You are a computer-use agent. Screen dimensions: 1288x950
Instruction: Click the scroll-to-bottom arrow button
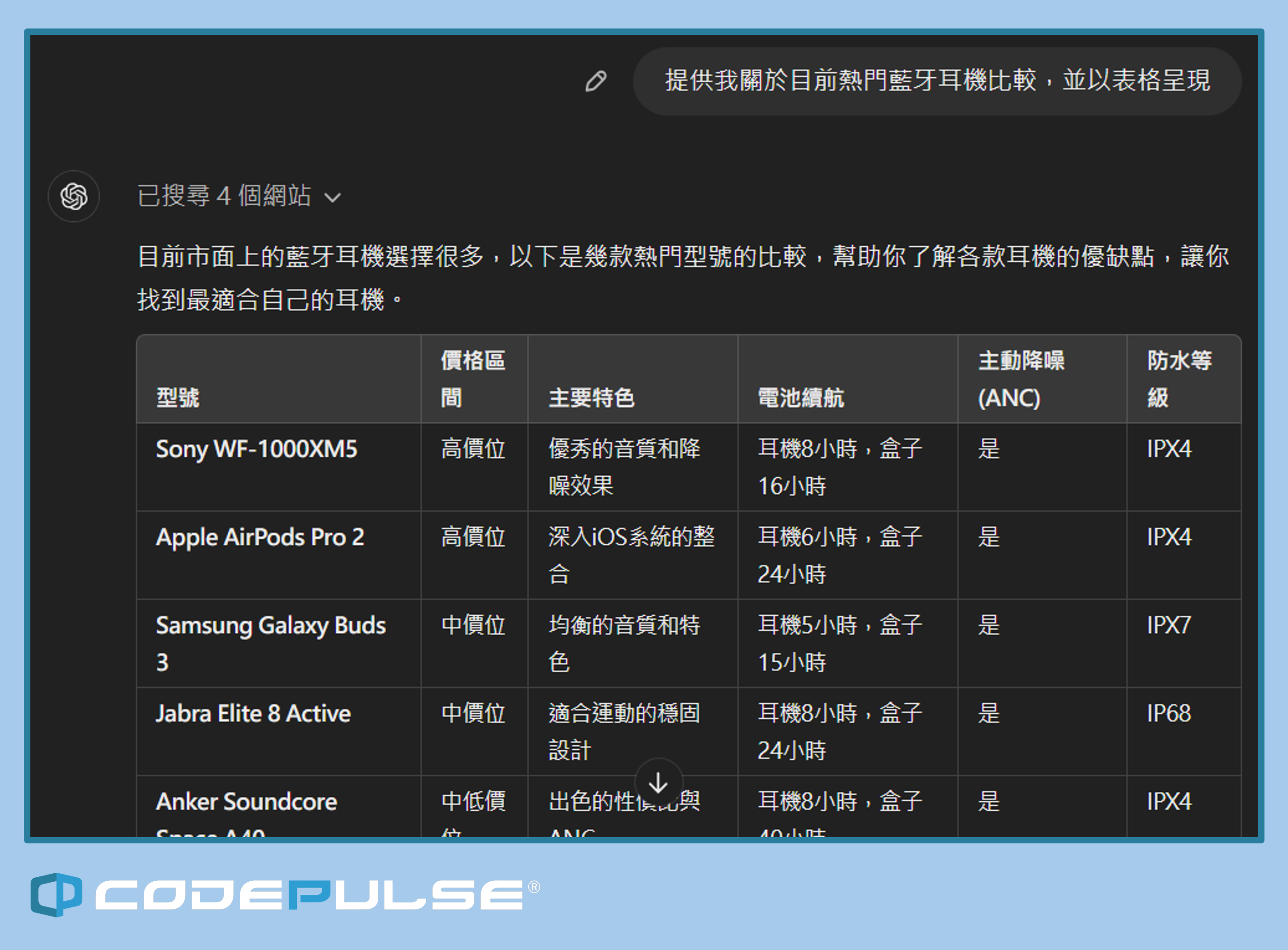658,783
